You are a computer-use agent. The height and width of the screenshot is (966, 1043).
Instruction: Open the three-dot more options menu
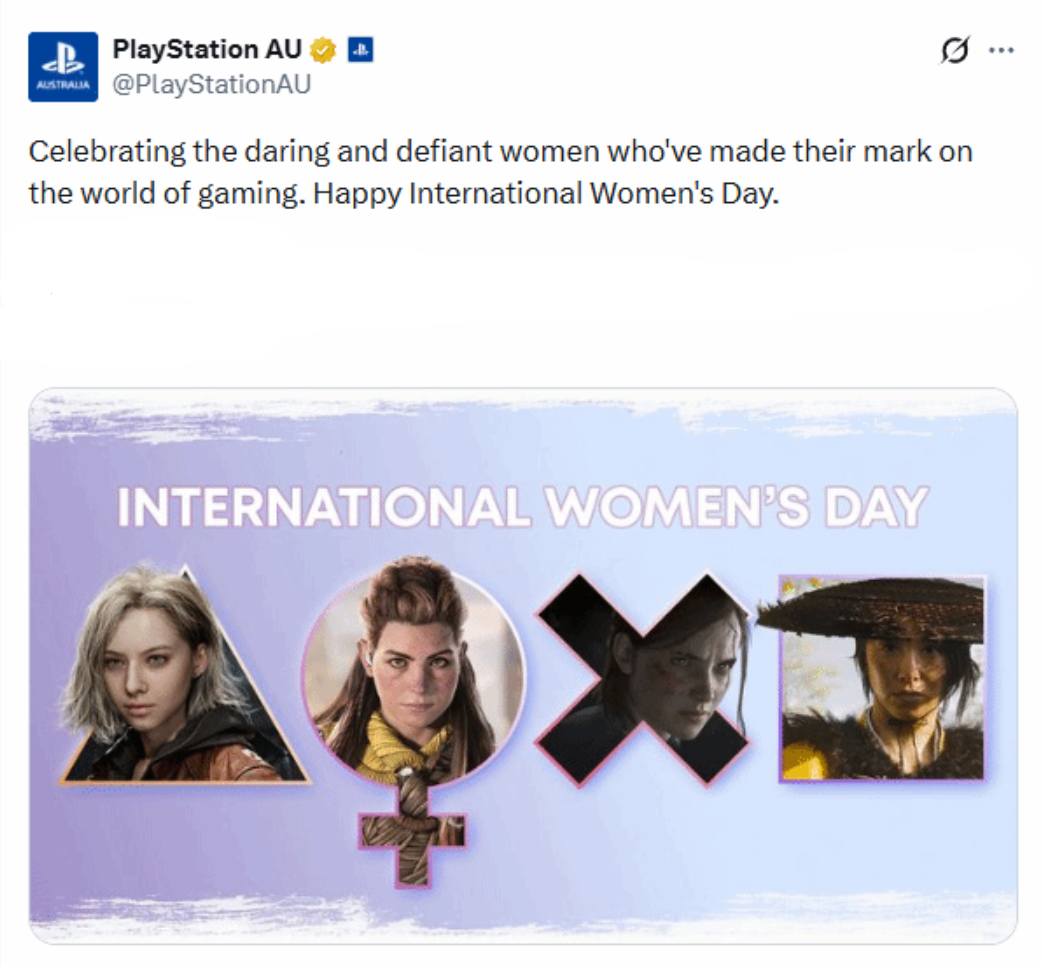click(1001, 50)
